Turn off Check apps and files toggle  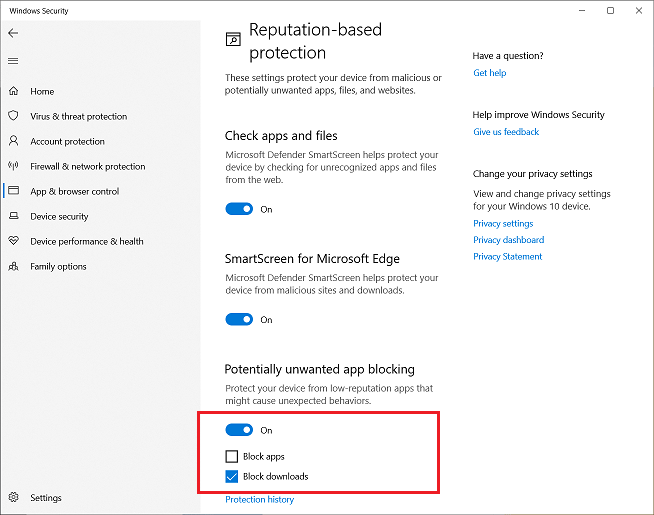pos(239,209)
